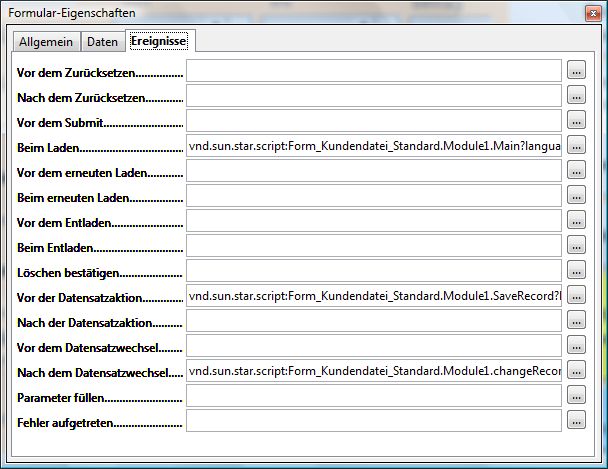Click the ellipsis button for Löschen bestätigen

tap(577, 270)
